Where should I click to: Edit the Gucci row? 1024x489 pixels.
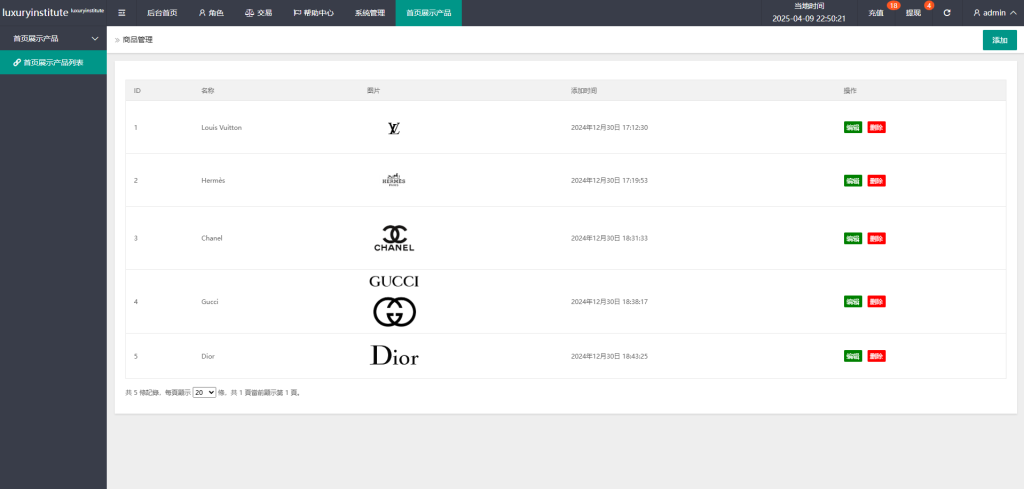pyautogui.click(x=853, y=302)
